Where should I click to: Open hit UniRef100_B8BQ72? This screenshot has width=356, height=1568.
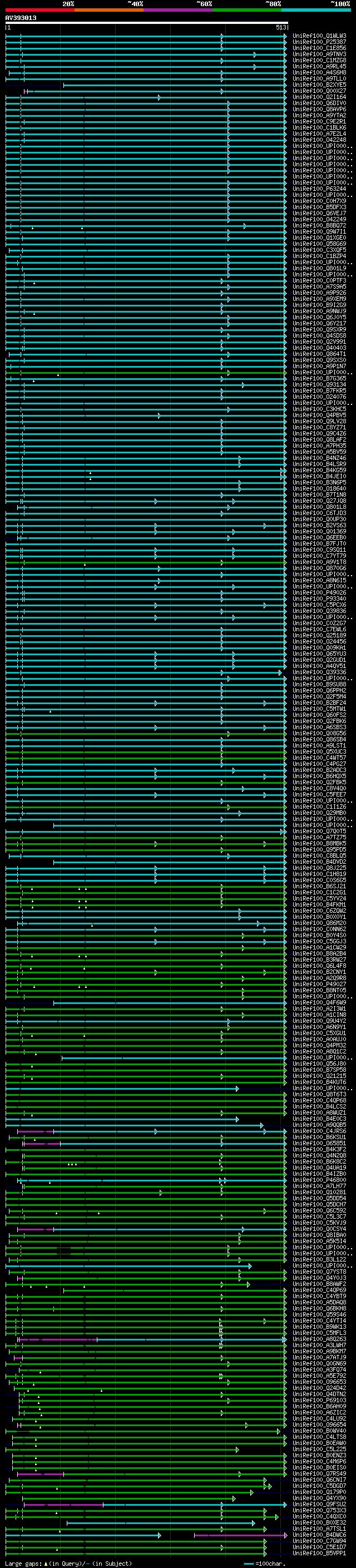(319, 225)
